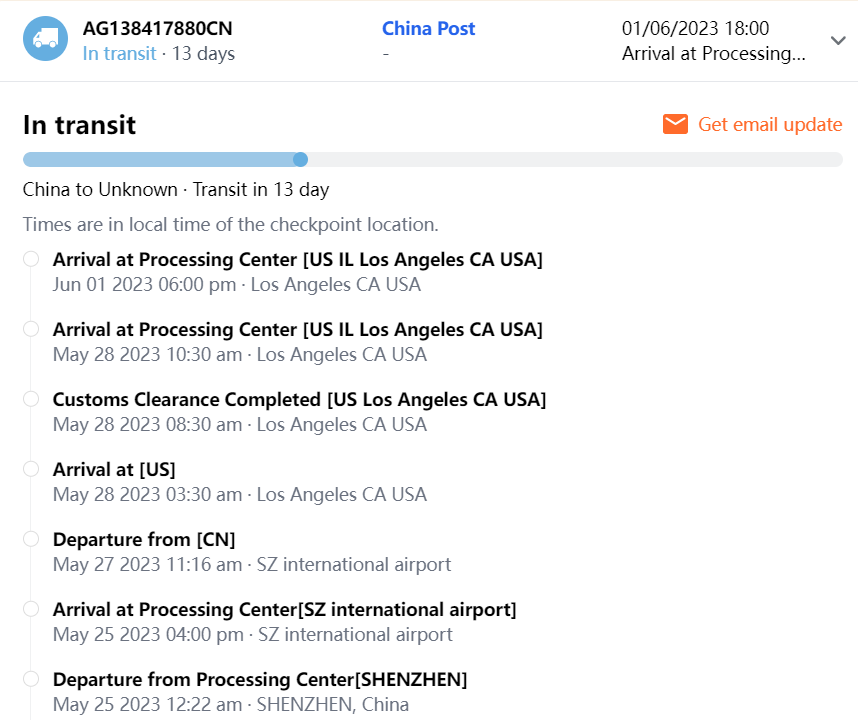858x720 pixels.
Task: Click the Departure from SHENZHEN marker dot
Action: [x=31, y=679]
